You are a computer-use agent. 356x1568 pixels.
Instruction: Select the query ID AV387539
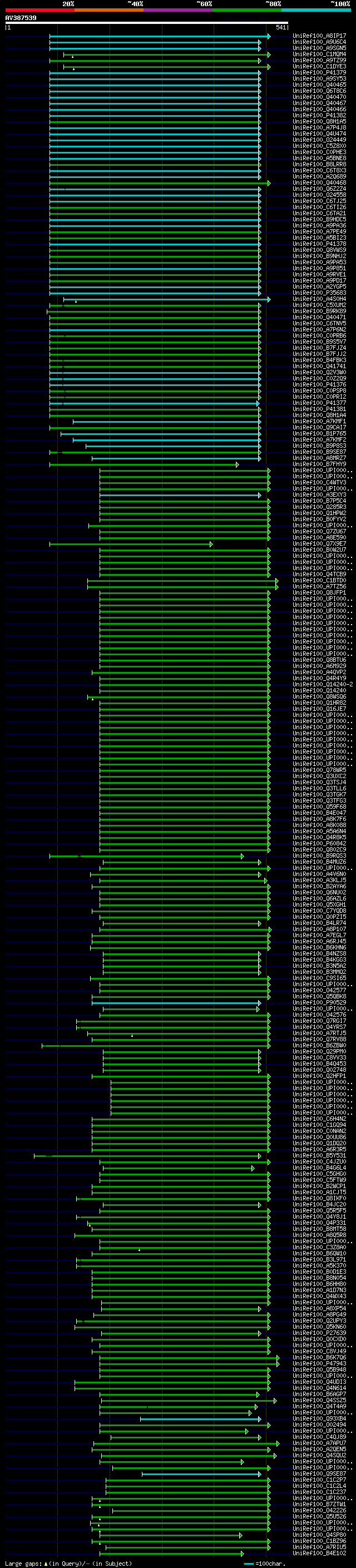point(21,18)
